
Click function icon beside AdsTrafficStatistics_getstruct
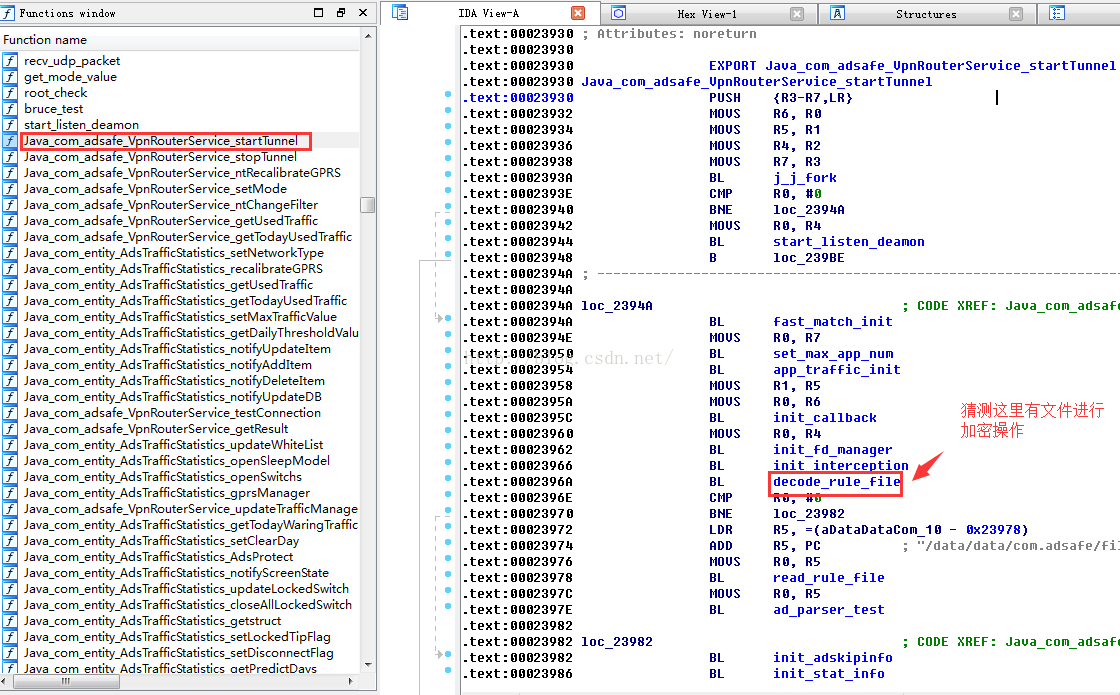tap(10, 621)
